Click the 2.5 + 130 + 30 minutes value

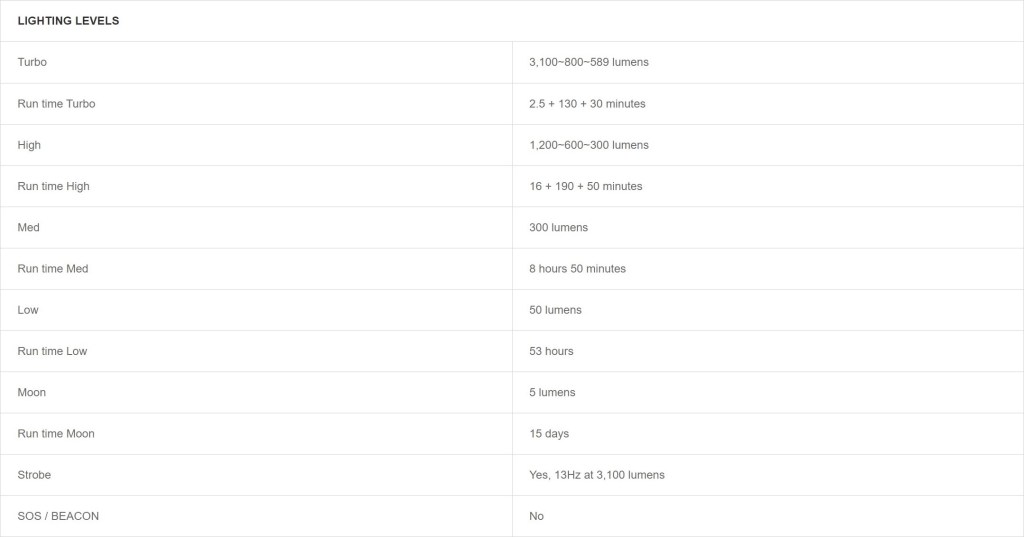coord(587,104)
